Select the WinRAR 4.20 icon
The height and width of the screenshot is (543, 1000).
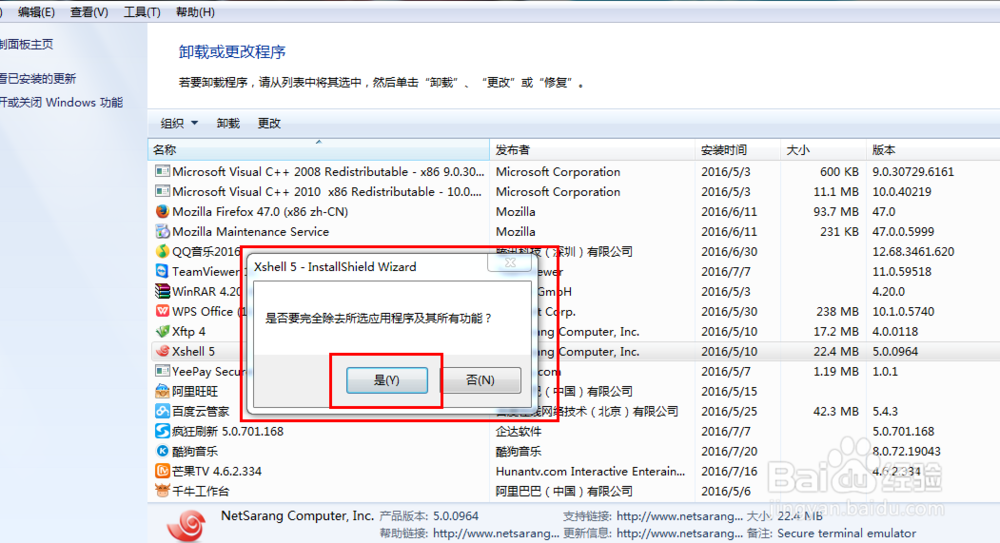pyautogui.click(x=162, y=291)
